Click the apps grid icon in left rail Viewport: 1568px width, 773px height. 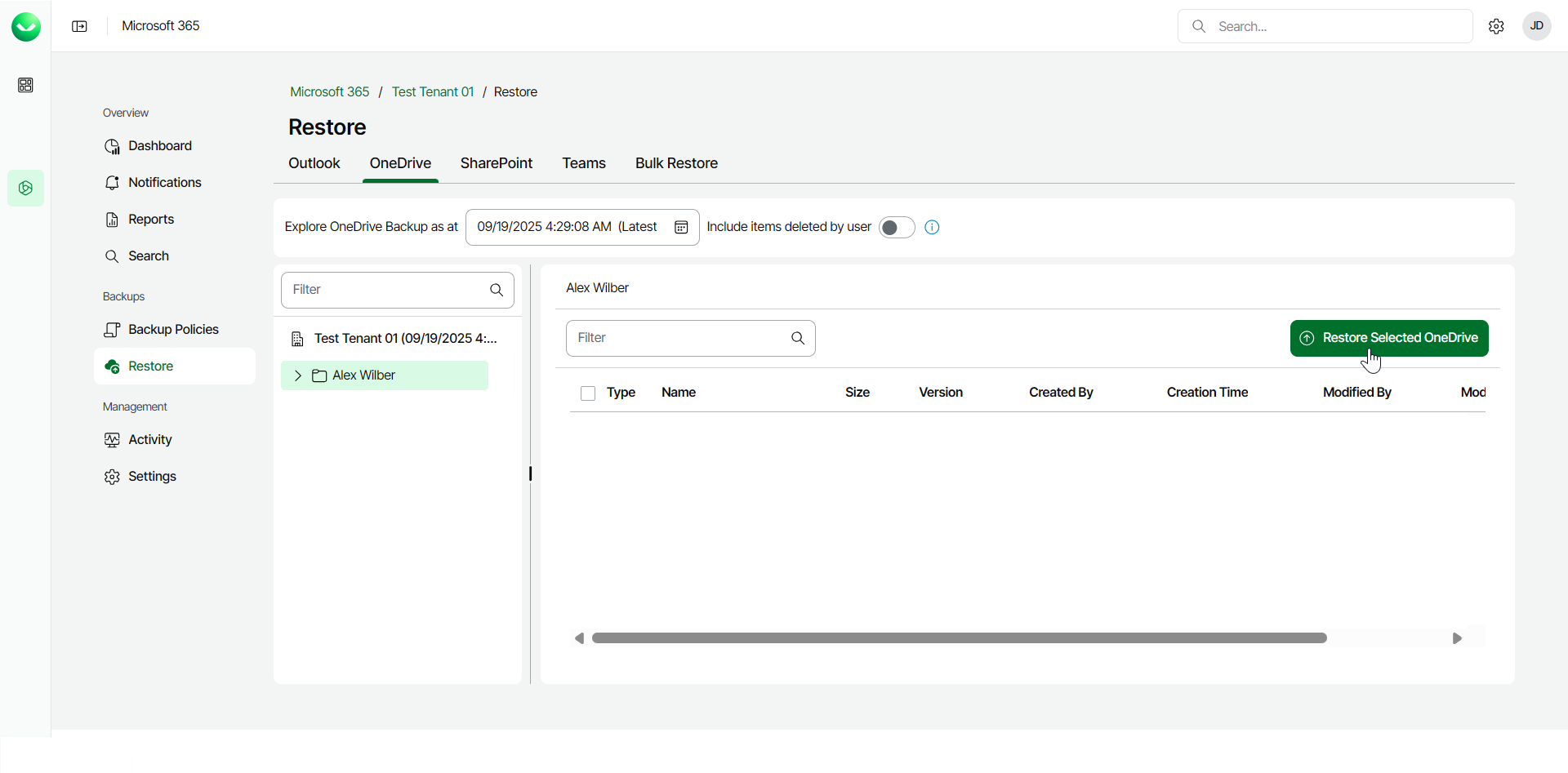[25, 85]
